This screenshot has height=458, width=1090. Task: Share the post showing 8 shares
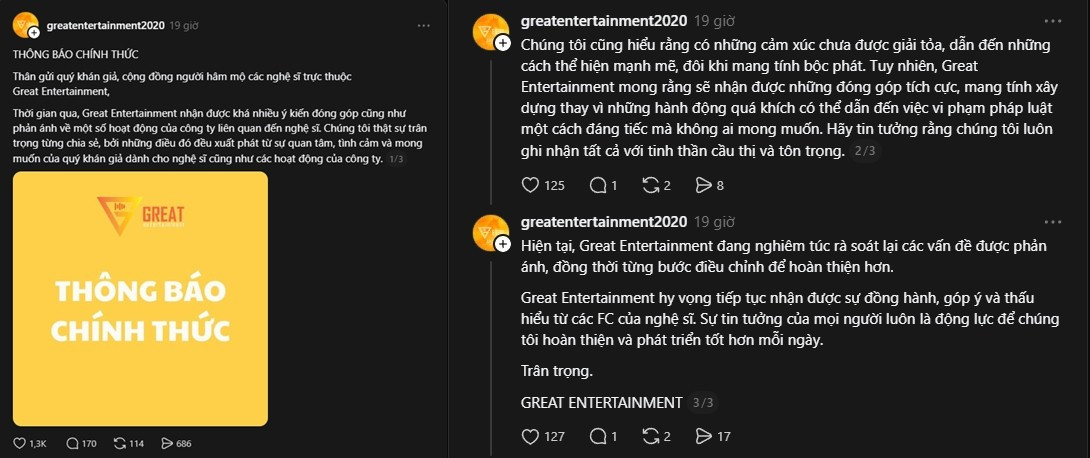pos(703,184)
